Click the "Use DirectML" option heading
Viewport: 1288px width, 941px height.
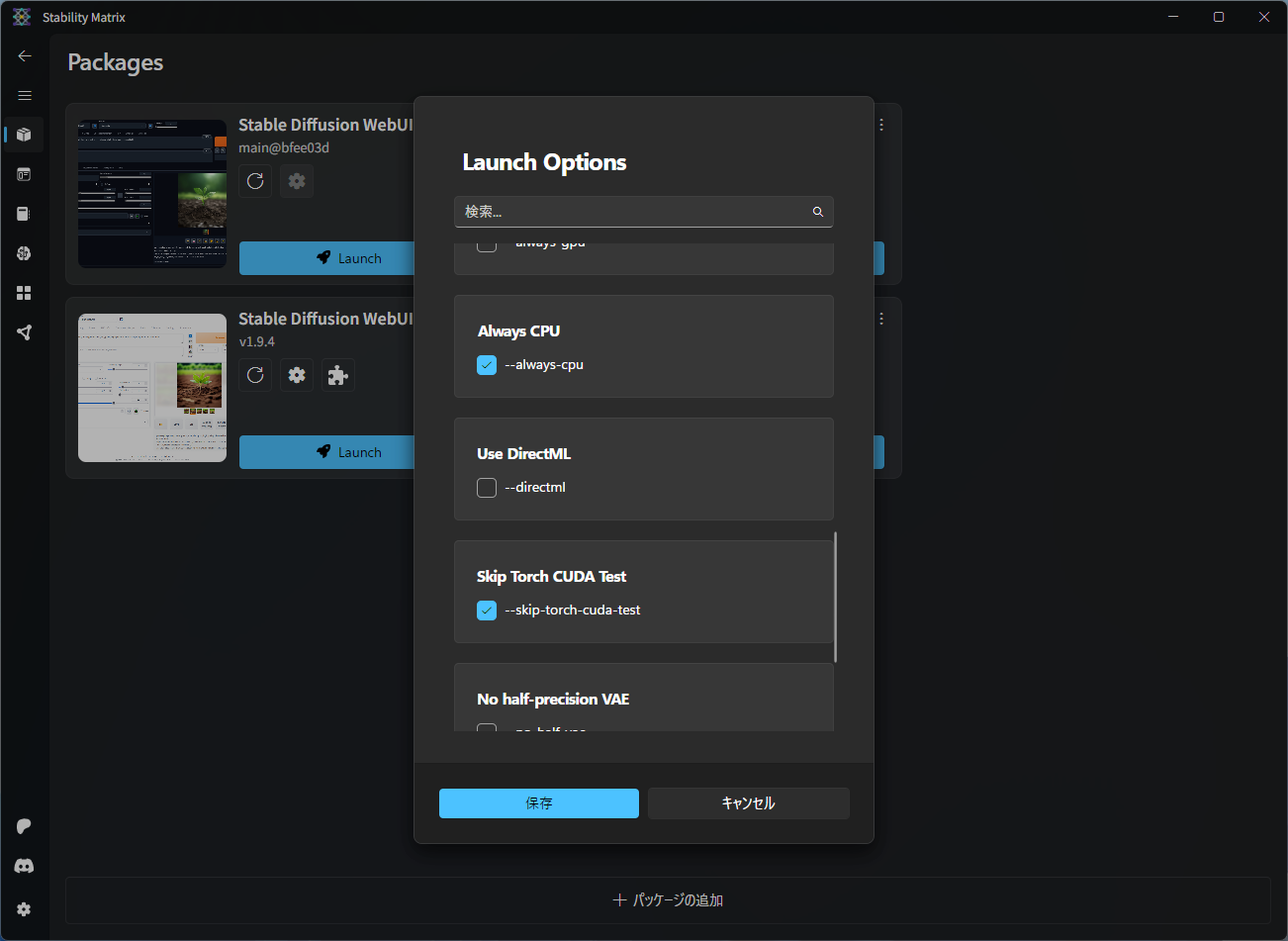pyautogui.click(x=523, y=454)
